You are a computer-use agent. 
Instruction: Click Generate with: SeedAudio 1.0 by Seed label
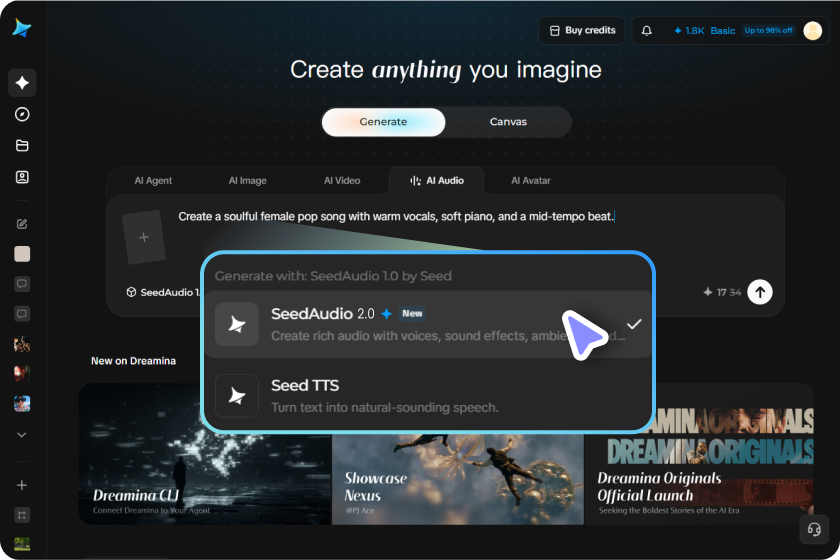click(333, 276)
